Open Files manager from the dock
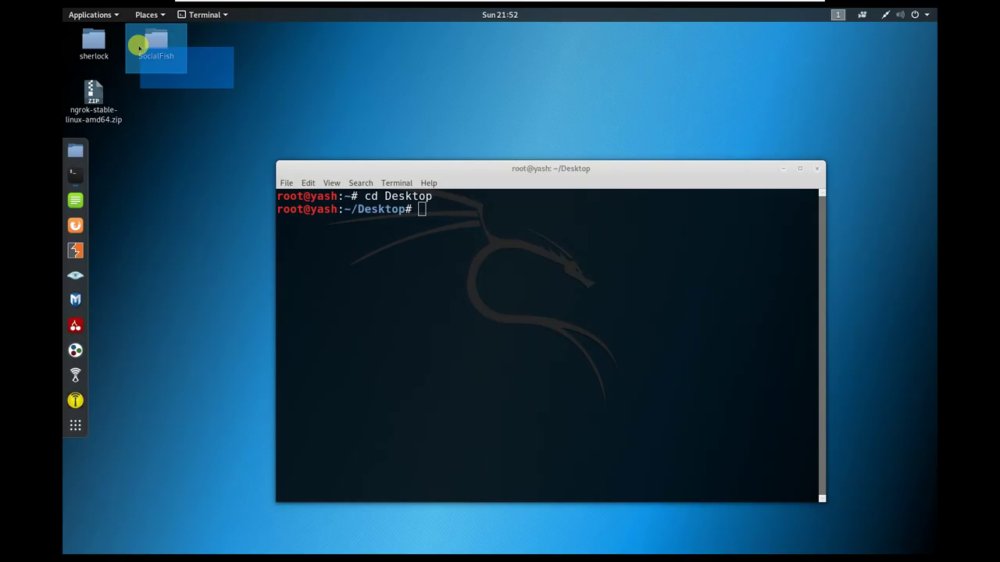The width and height of the screenshot is (1000, 562). pos(75,151)
